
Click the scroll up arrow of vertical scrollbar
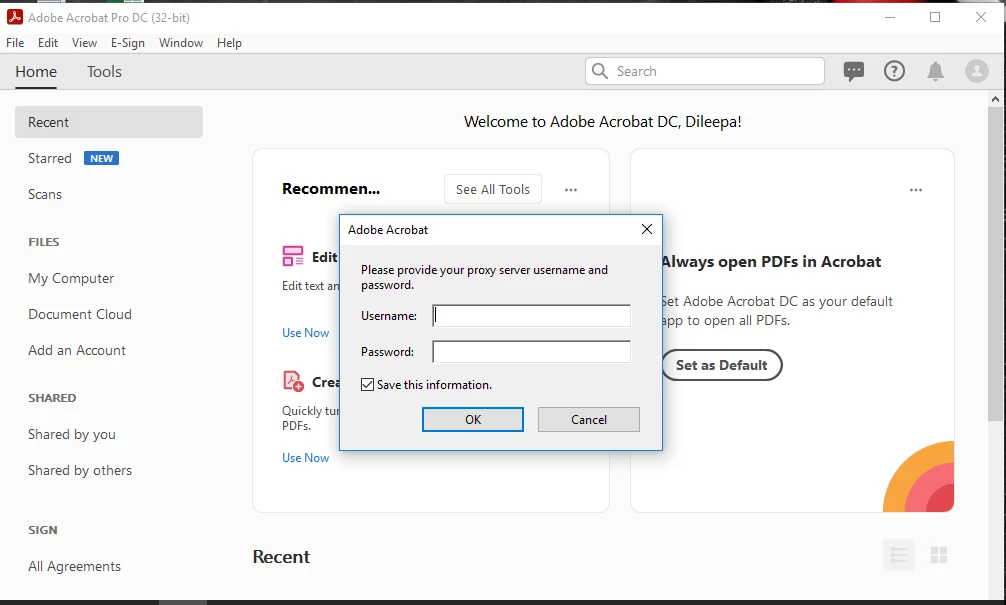point(995,99)
